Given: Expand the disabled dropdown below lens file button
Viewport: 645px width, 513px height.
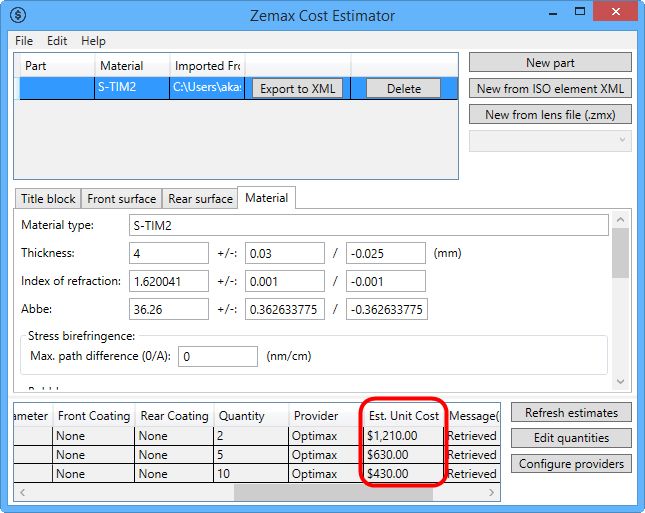Looking at the screenshot, I should (550, 141).
